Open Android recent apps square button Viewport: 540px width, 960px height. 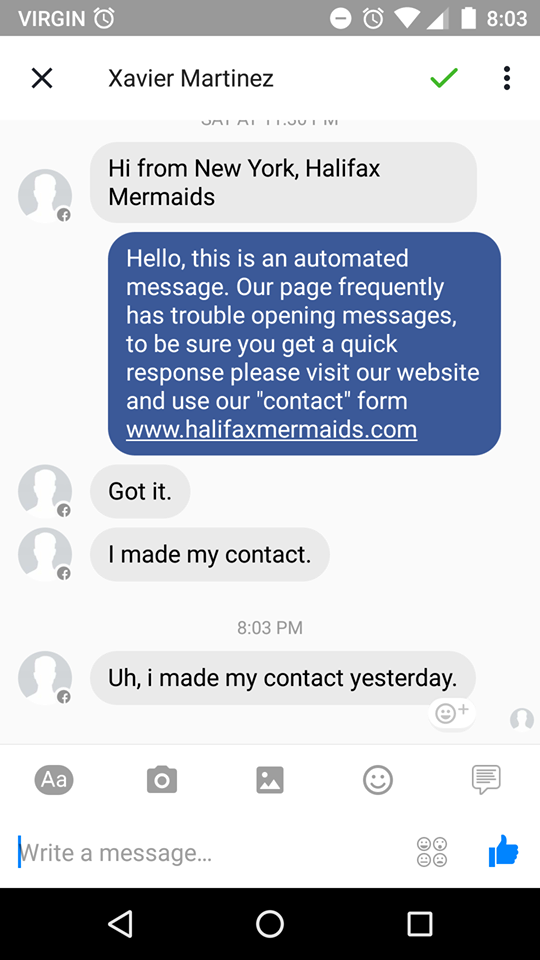coord(420,923)
